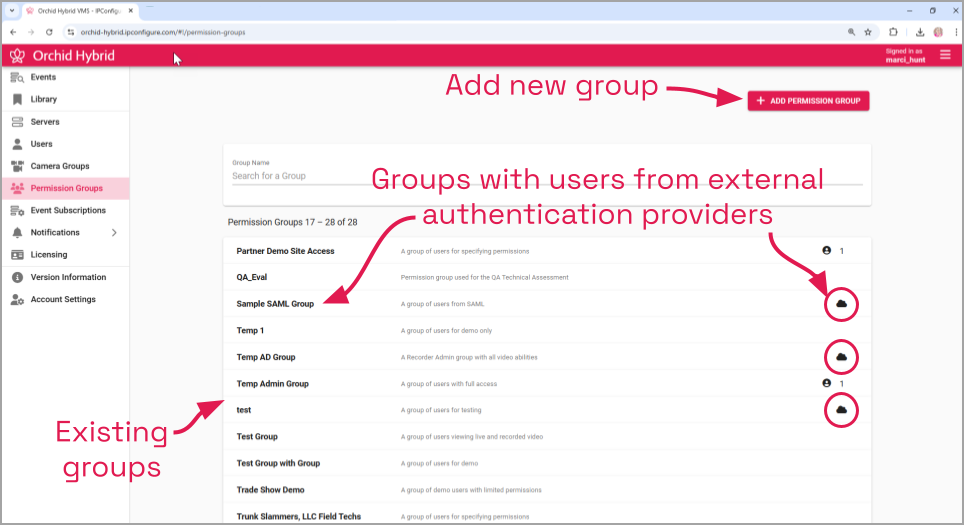This screenshot has width=964, height=525.
Task: Expand the Notifications submenu chevron
Action: tap(114, 233)
